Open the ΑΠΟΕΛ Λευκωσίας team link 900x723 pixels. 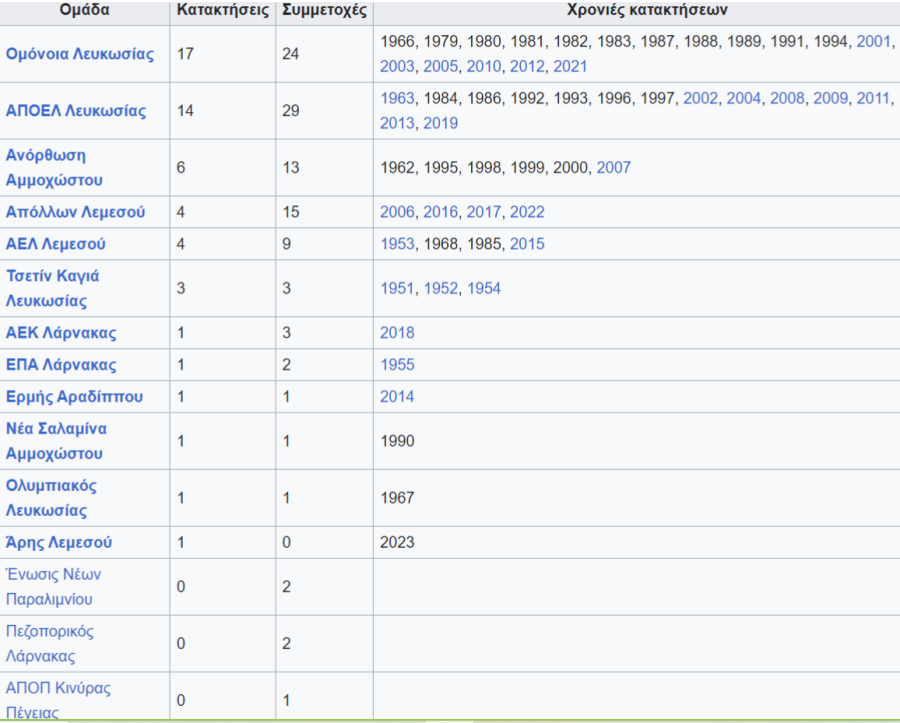(76, 111)
